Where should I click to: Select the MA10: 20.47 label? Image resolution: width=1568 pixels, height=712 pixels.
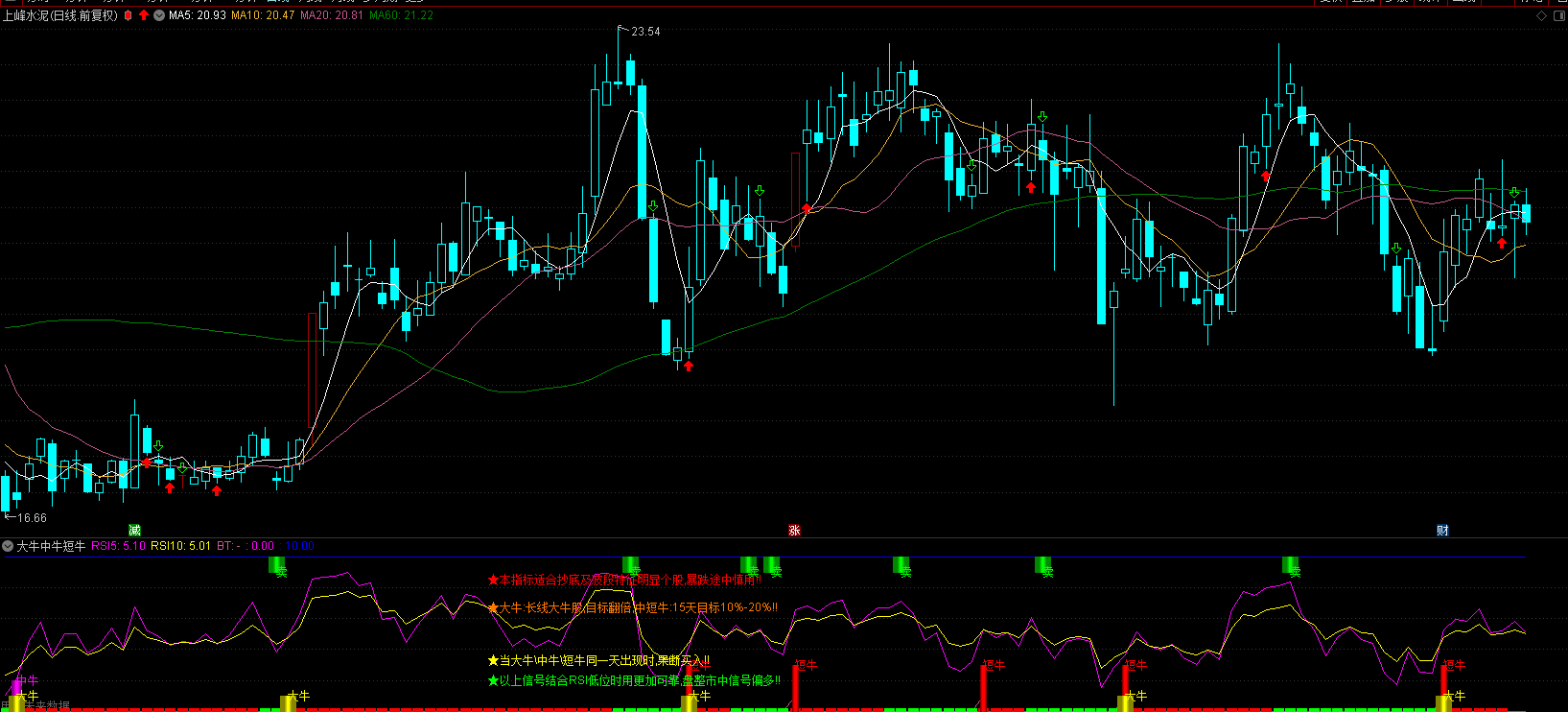pyautogui.click(x=263, y=15)
